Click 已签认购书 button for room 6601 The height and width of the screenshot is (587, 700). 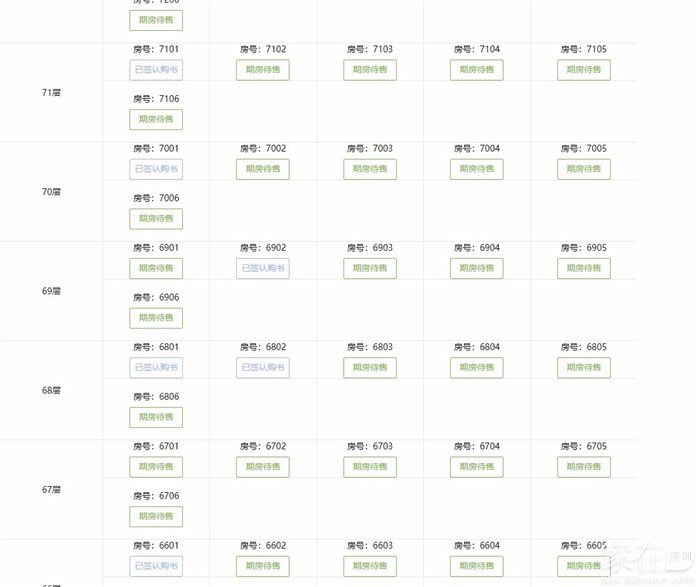(x=156, y=566)
